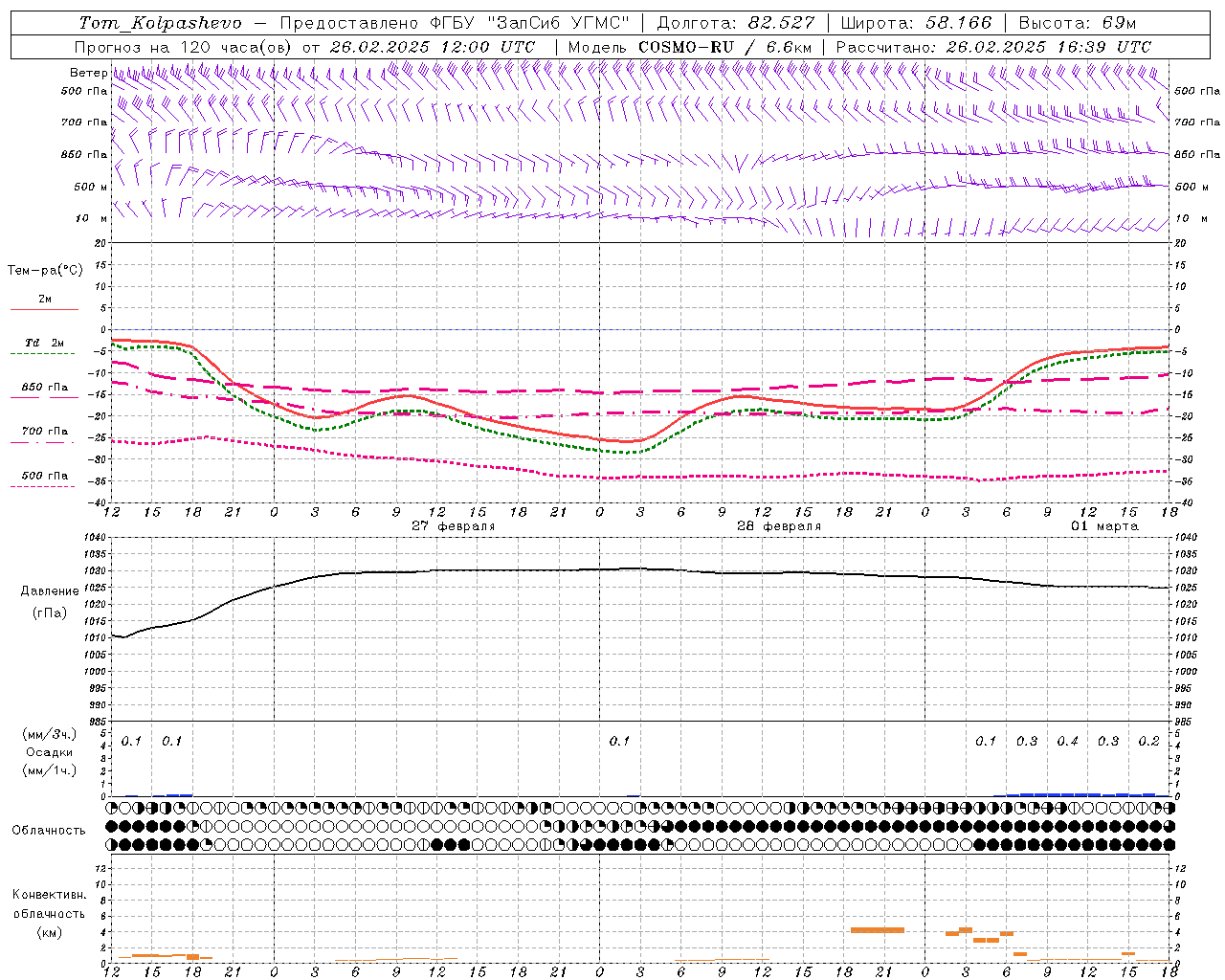Click the (гПа) unit under Давление

click(x=50, y=613)
